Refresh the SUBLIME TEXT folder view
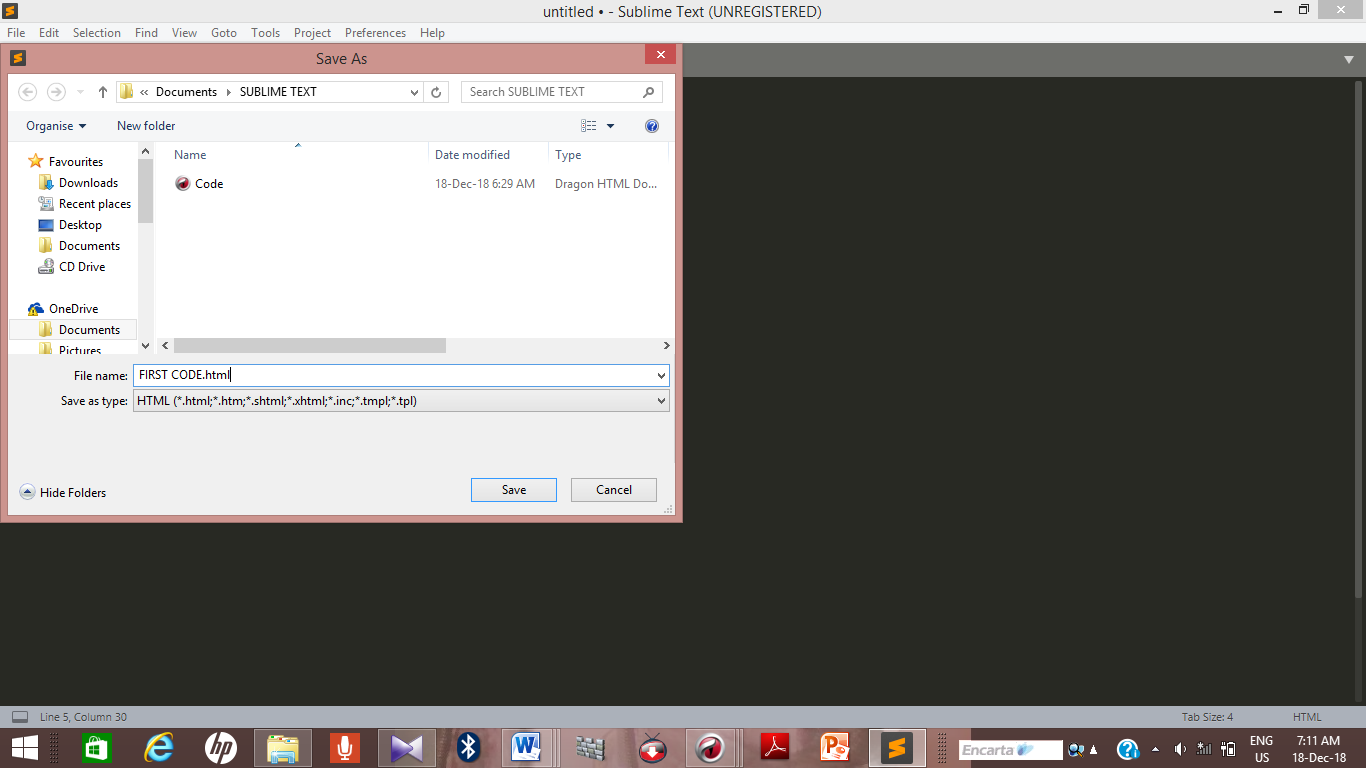Screen dimensions: 1366x768 pos(436,92)
